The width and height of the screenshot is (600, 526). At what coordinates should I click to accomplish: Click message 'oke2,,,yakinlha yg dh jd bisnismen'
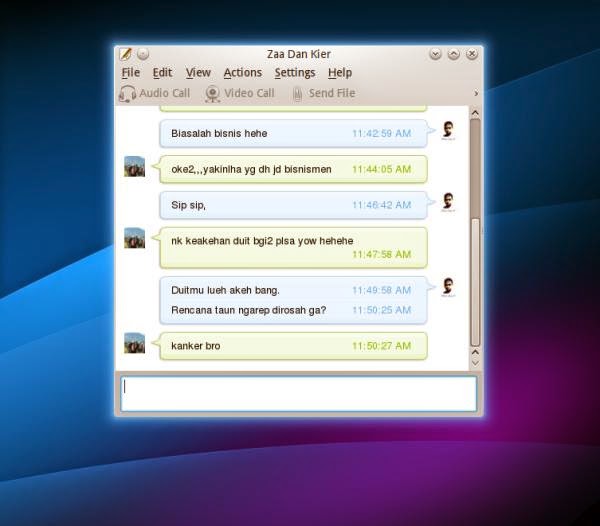[251, 169]
